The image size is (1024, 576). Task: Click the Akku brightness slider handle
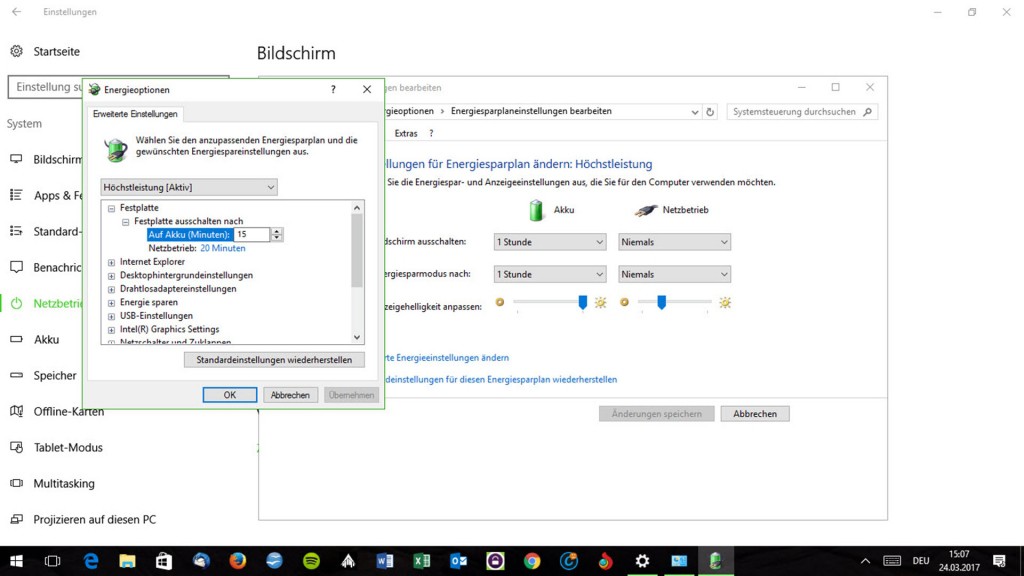tap(583, 301)
